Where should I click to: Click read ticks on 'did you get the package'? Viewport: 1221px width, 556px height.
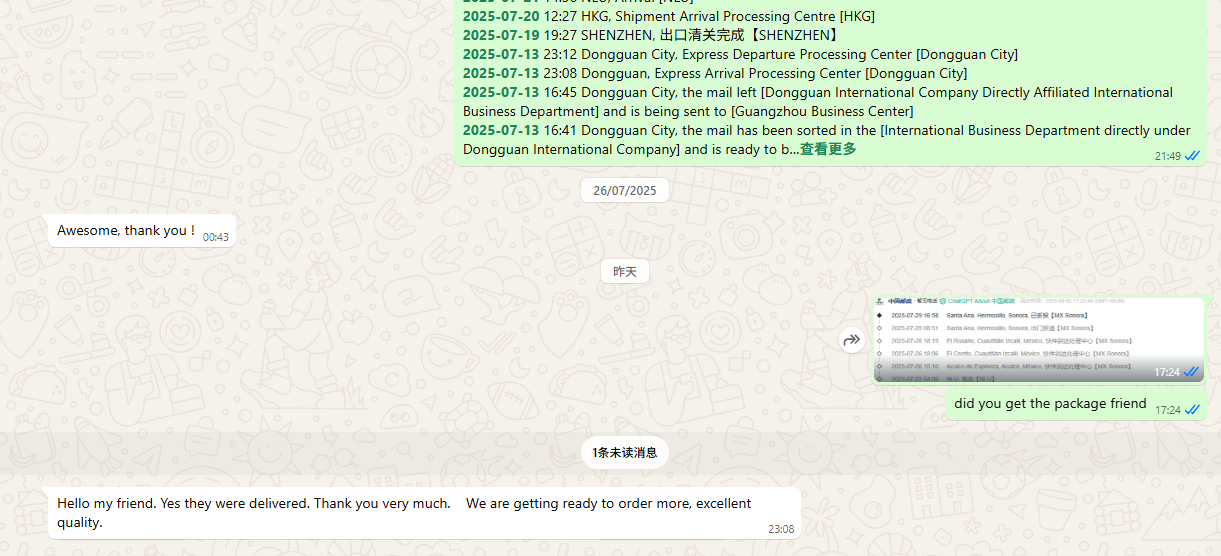click(x=1192, y=410)
